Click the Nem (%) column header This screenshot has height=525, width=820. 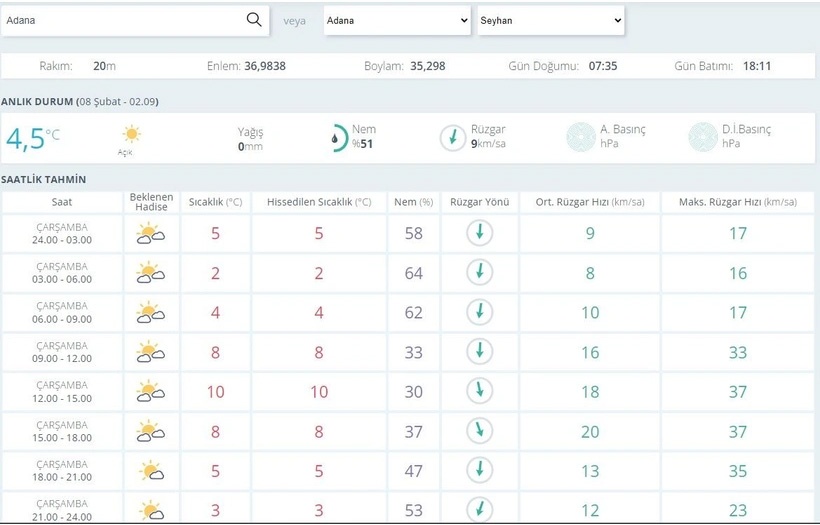(x=413, y=202)
